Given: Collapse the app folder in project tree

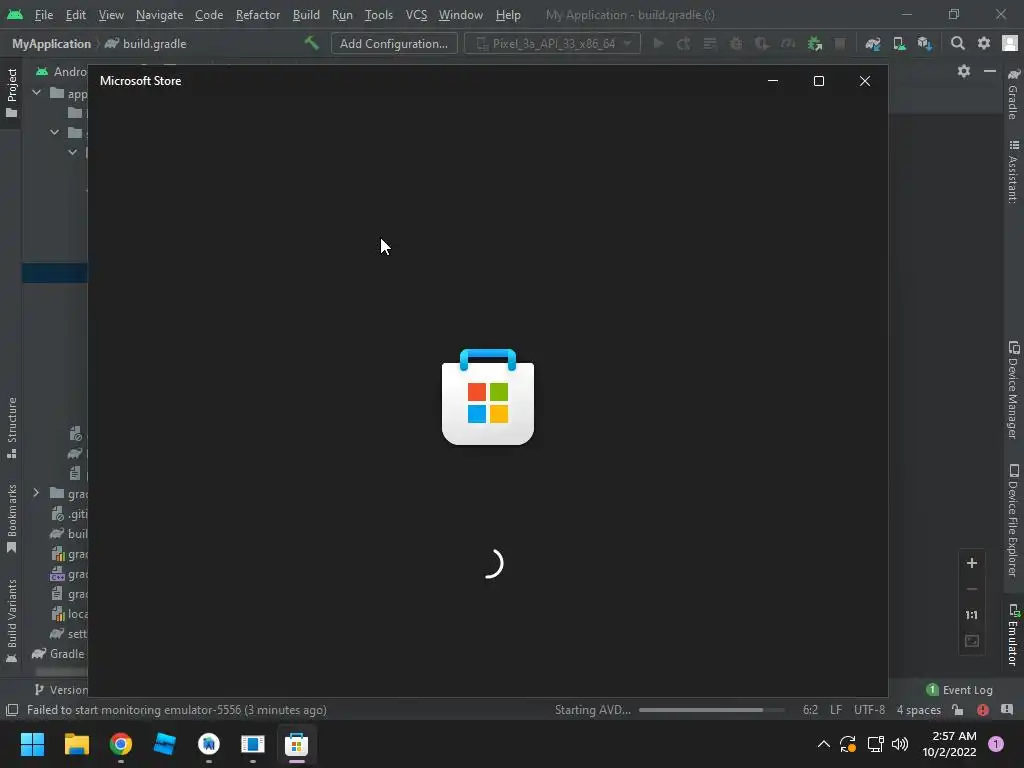Looking at the screenshot, I should click(x=37, y=93).
